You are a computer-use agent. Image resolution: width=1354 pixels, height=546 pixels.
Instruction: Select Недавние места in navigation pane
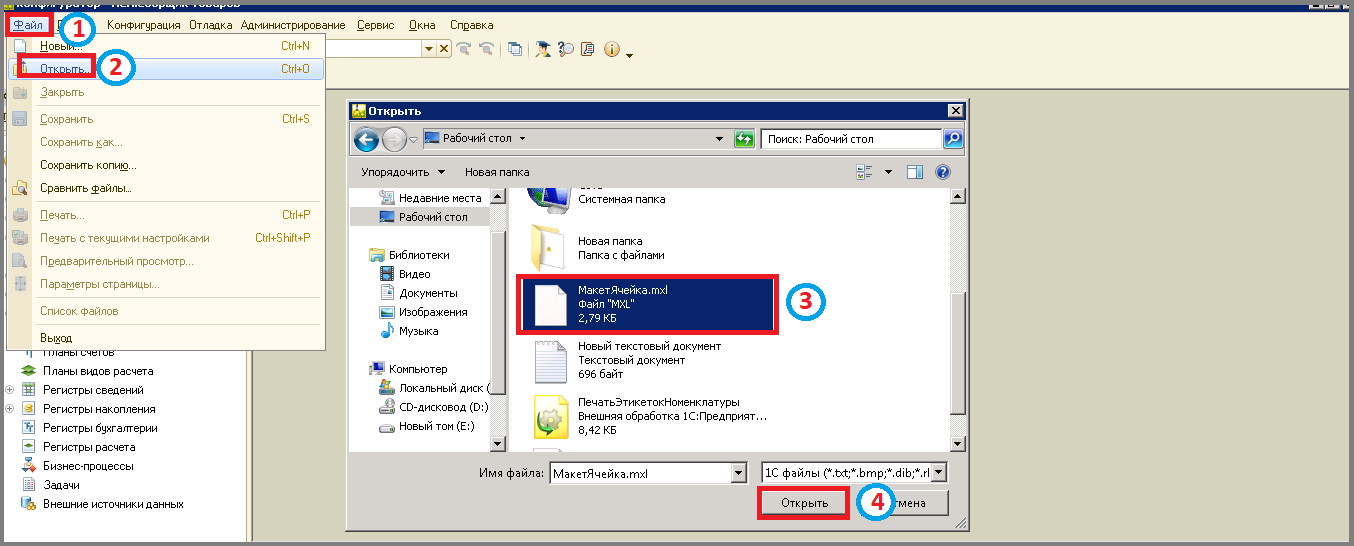tap(430, 198)
